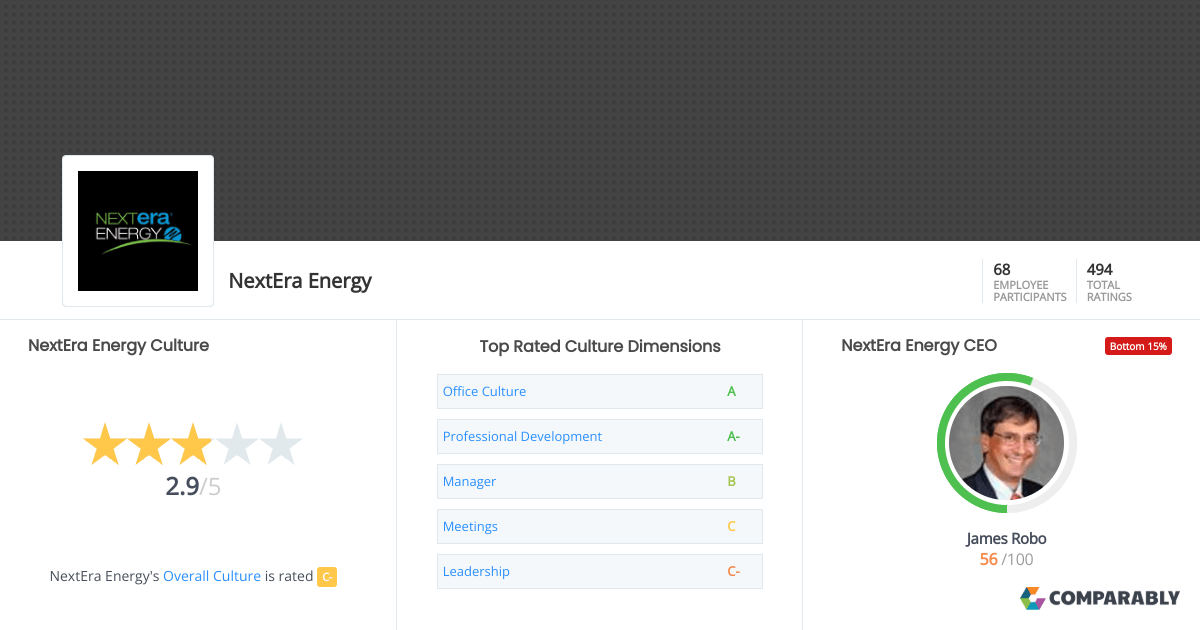Click the fifth gray rating star
Image resolution: width=1200 pixels, height=630 pixels.
tap(281, 445)
